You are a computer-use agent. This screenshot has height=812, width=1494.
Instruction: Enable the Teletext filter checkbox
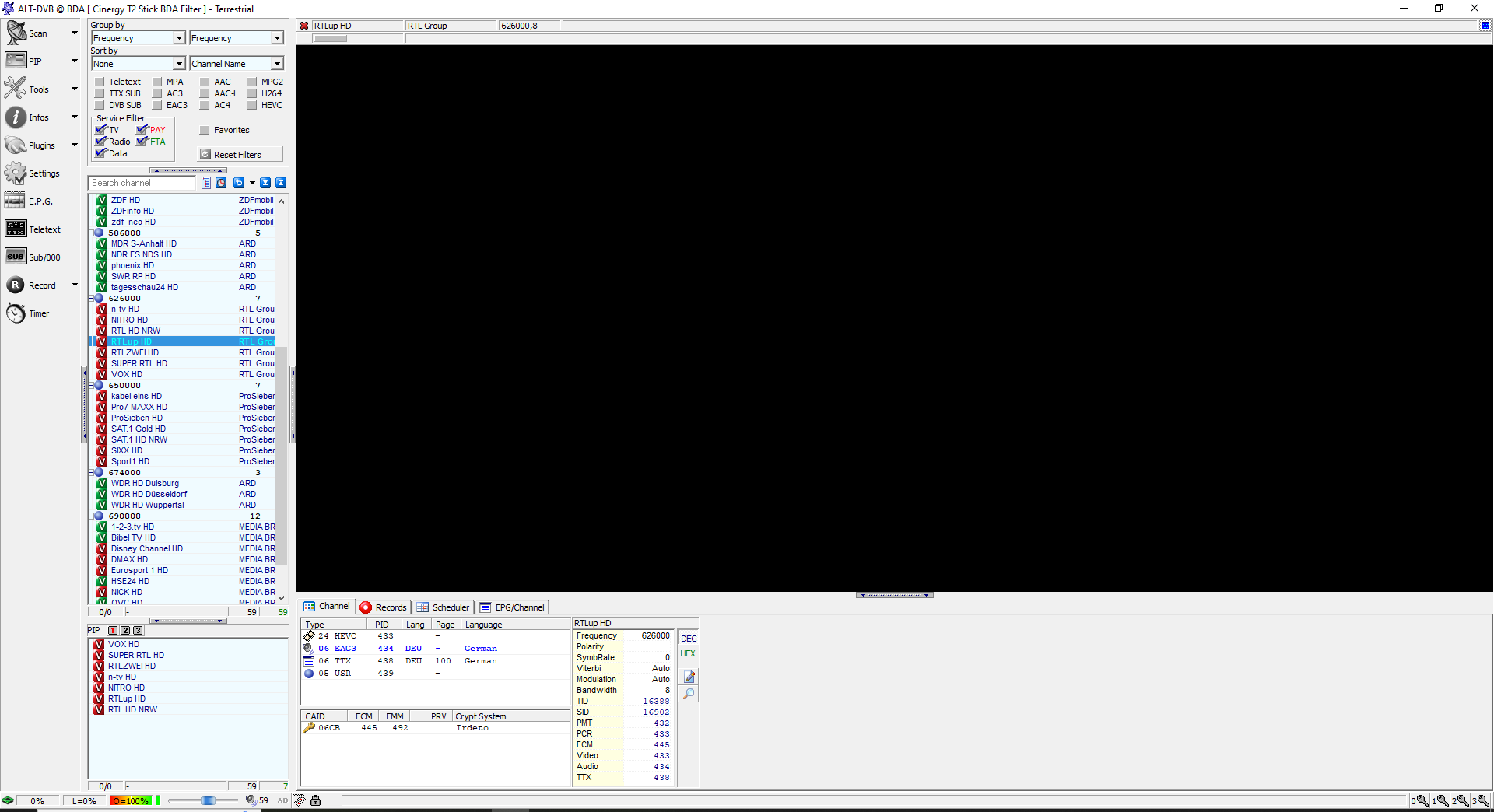[x=100, y=82]
